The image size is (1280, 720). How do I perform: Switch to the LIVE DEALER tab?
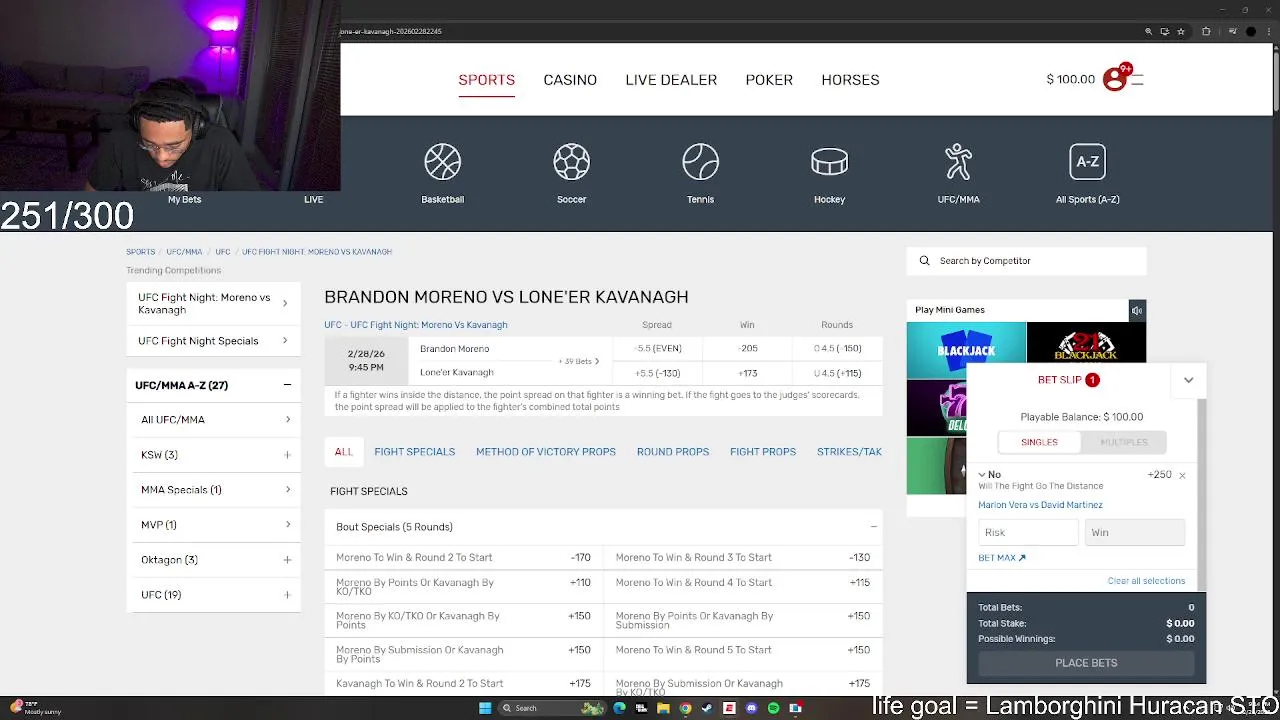coord(671,80)
